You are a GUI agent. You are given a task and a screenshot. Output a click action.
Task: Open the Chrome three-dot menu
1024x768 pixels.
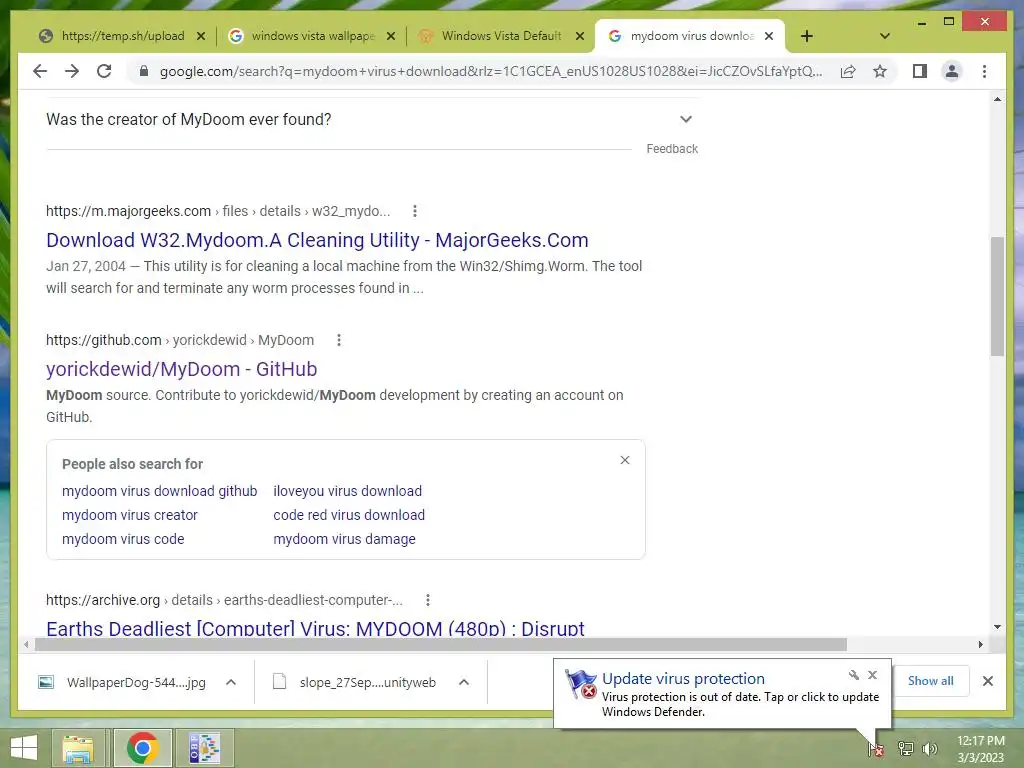pos(984,71)
